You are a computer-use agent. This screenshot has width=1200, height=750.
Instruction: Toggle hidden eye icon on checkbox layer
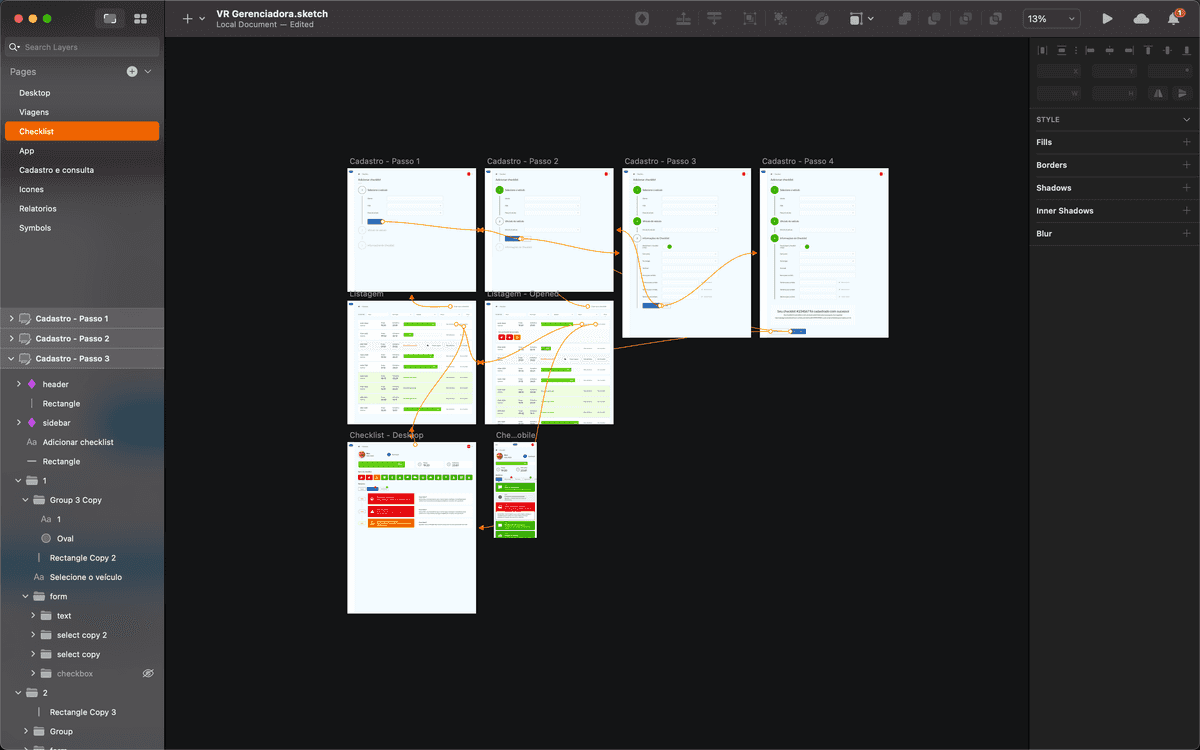pos(148,674)
